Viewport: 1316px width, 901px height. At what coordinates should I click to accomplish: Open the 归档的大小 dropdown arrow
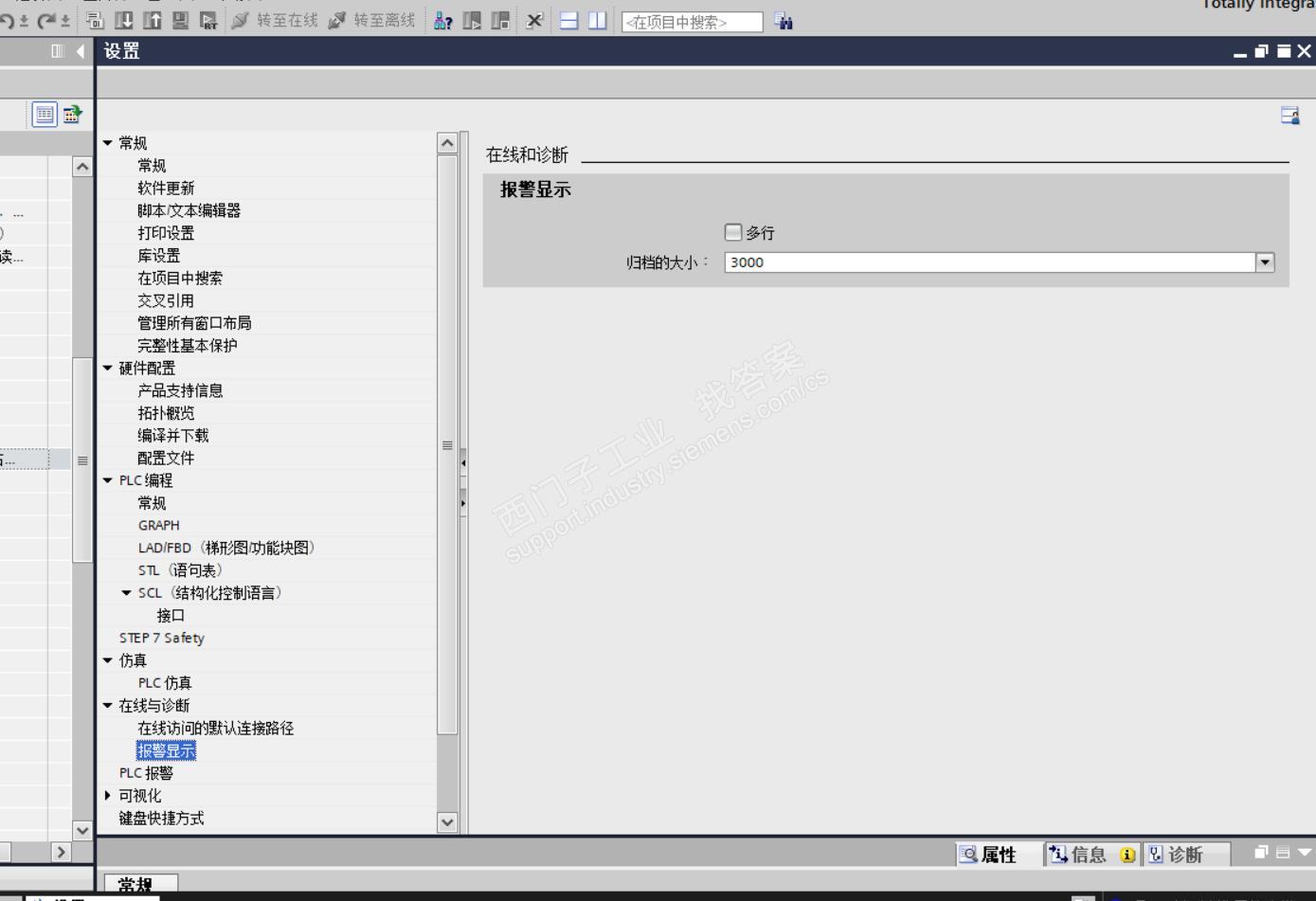1265,262
